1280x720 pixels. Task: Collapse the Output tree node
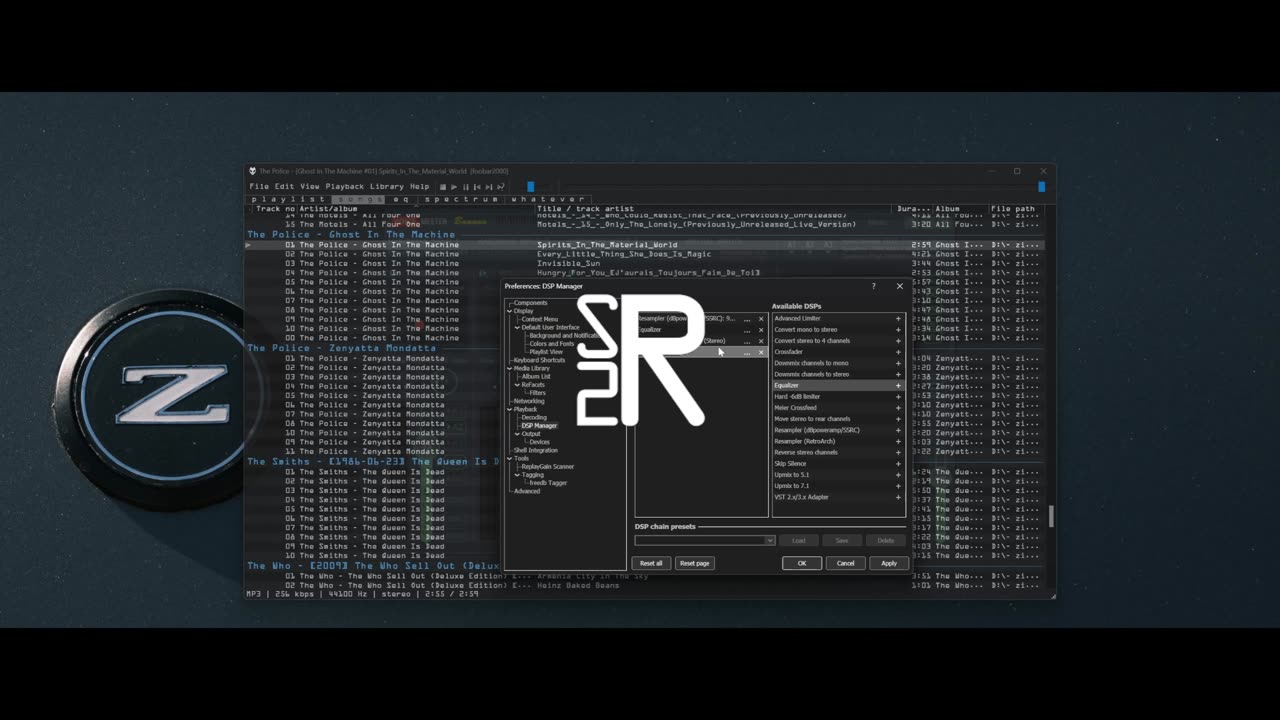(518, 434)
